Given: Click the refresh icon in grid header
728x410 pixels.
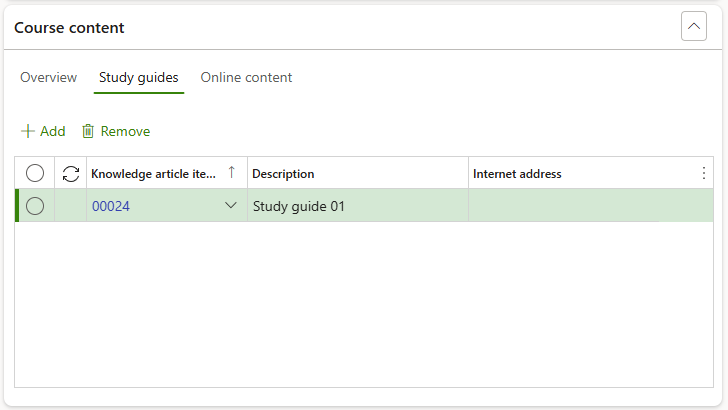Looking at the screenshot, I should click(70, 173).
